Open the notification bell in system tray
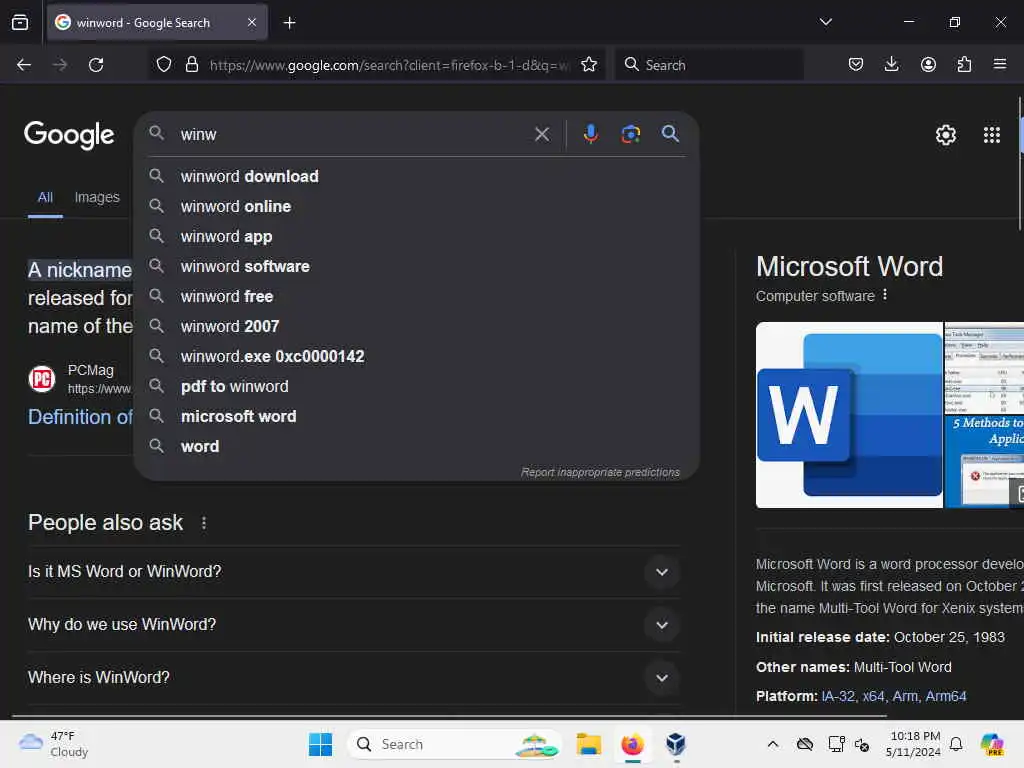This screenshot has width=1024, height=768. click(956, 744)
